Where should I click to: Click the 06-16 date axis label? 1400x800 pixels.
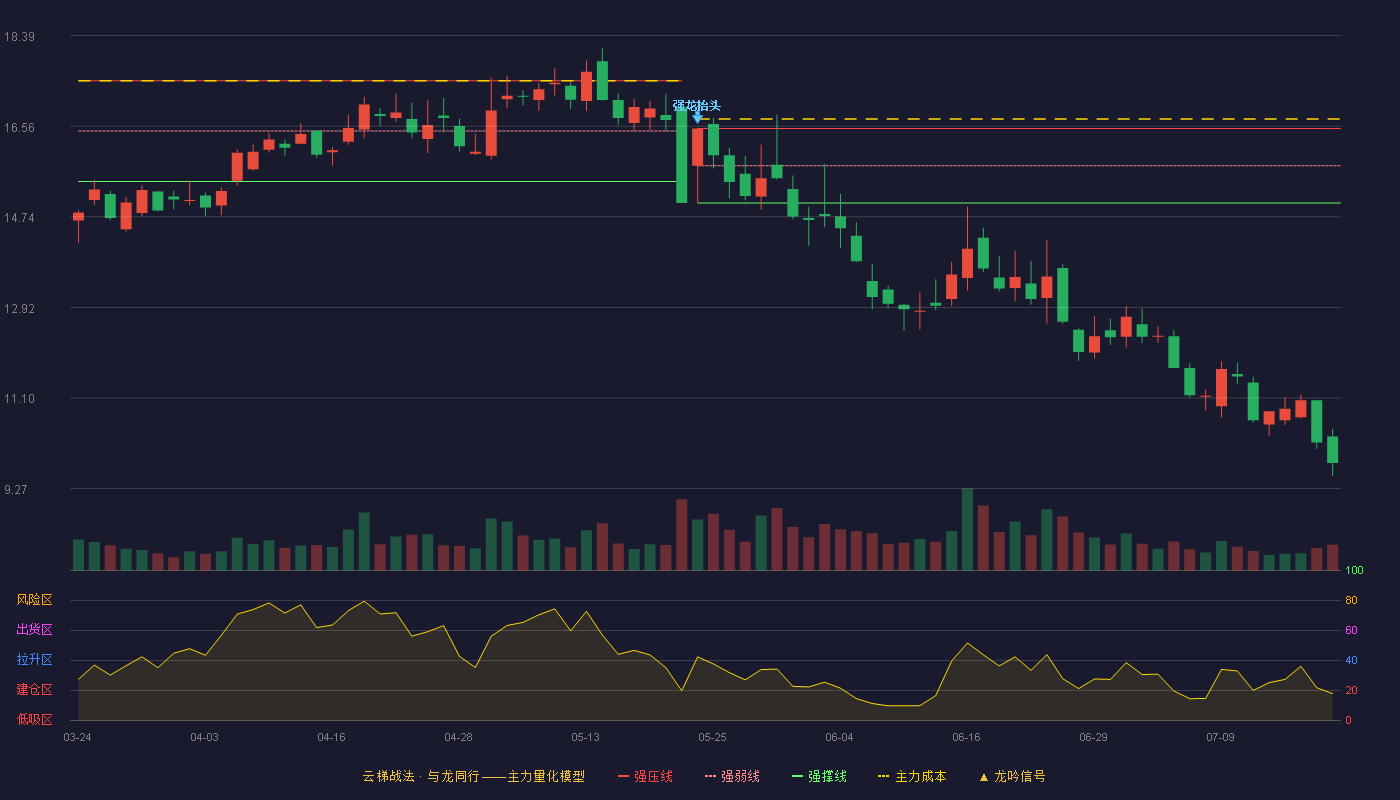click(966, 737)
